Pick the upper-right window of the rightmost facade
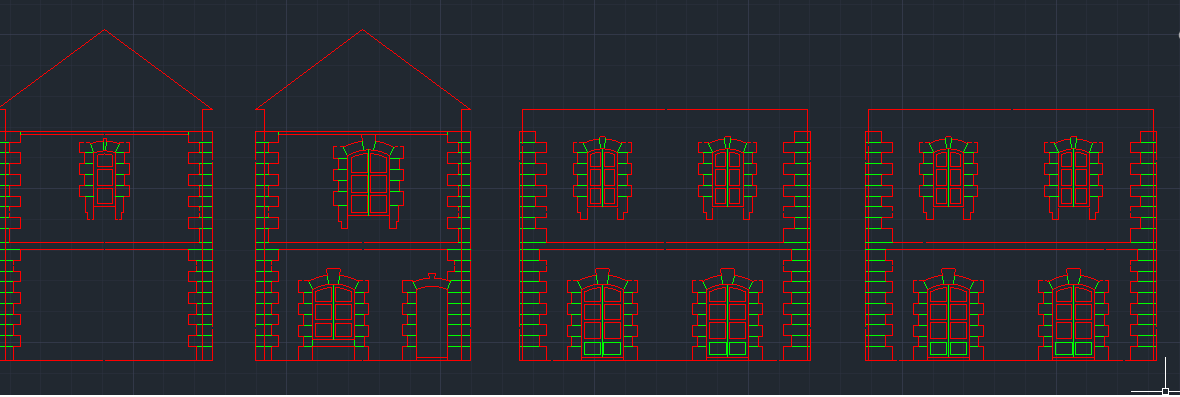The height and width of the screenshot is (397, 1180). coord(1073,178)
